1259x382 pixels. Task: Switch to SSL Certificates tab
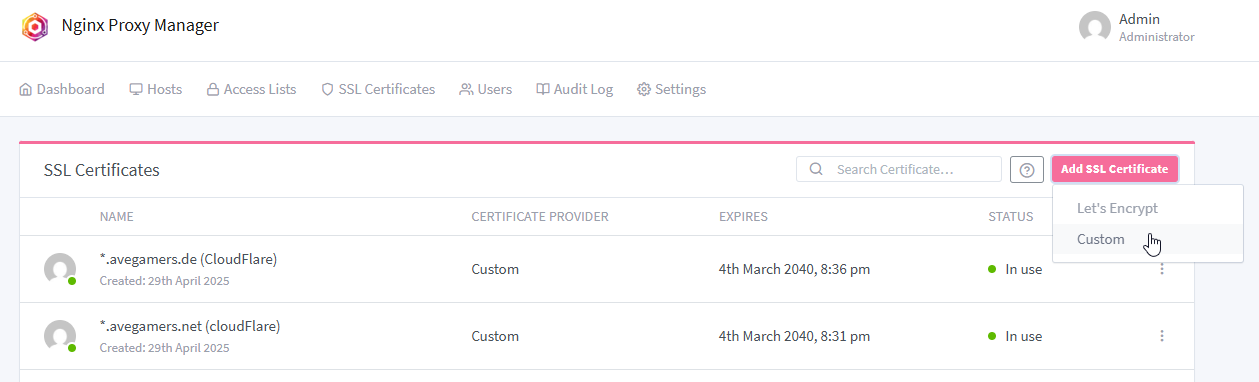coord(378,89)
